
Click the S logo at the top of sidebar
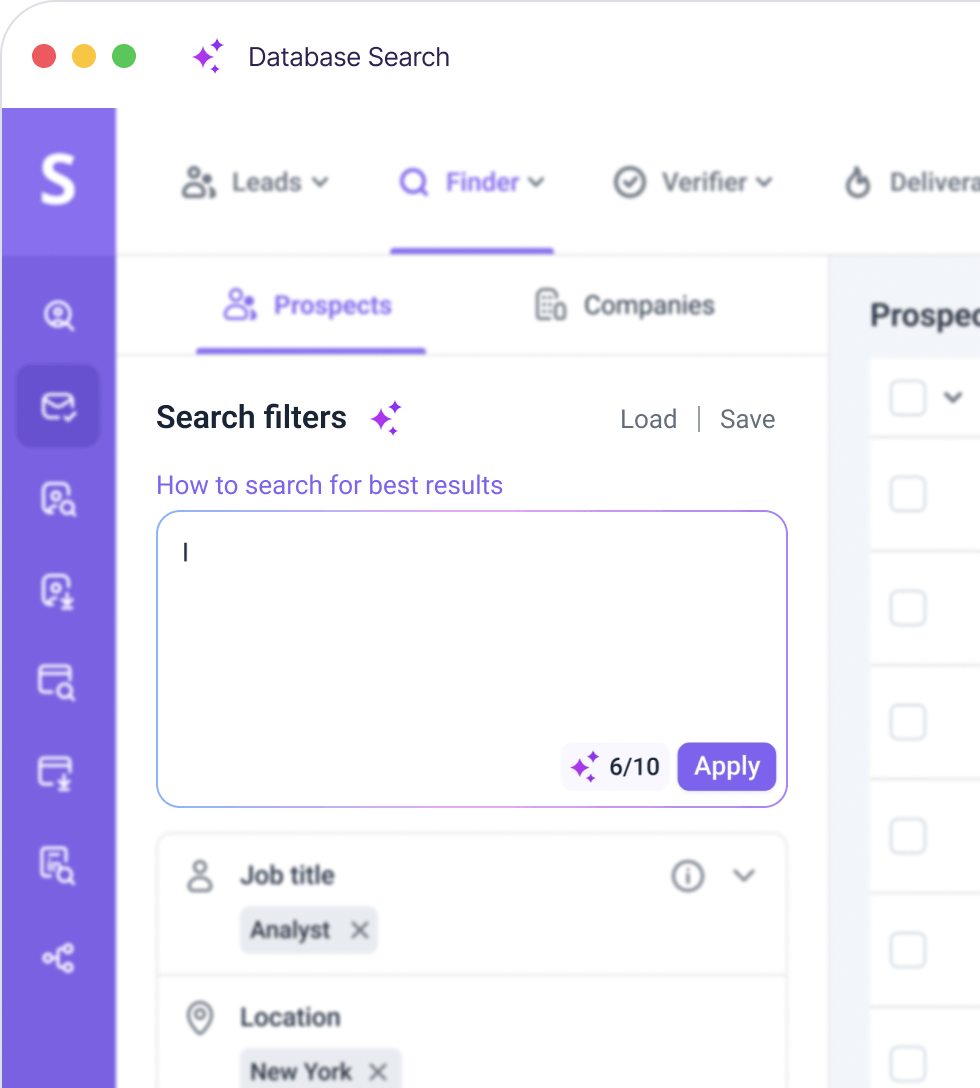58,180
